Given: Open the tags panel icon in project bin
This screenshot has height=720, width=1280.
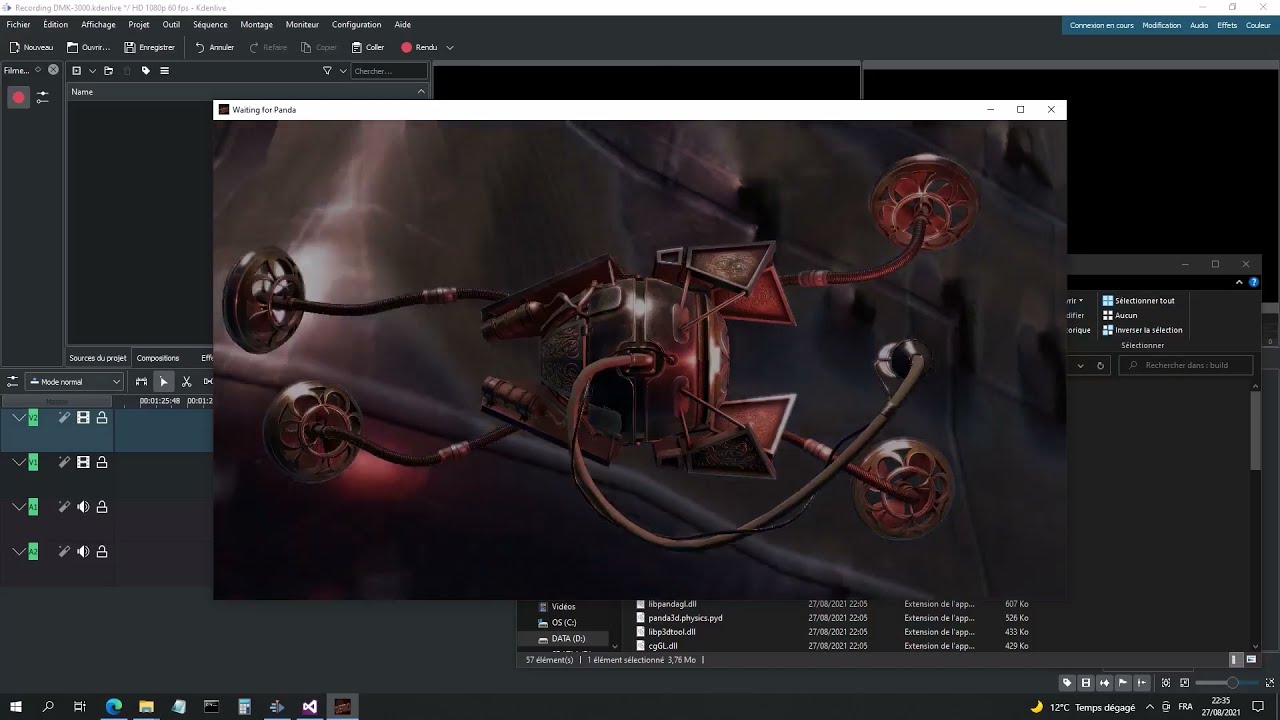Looking at the screenshot, I should point(145,71).
